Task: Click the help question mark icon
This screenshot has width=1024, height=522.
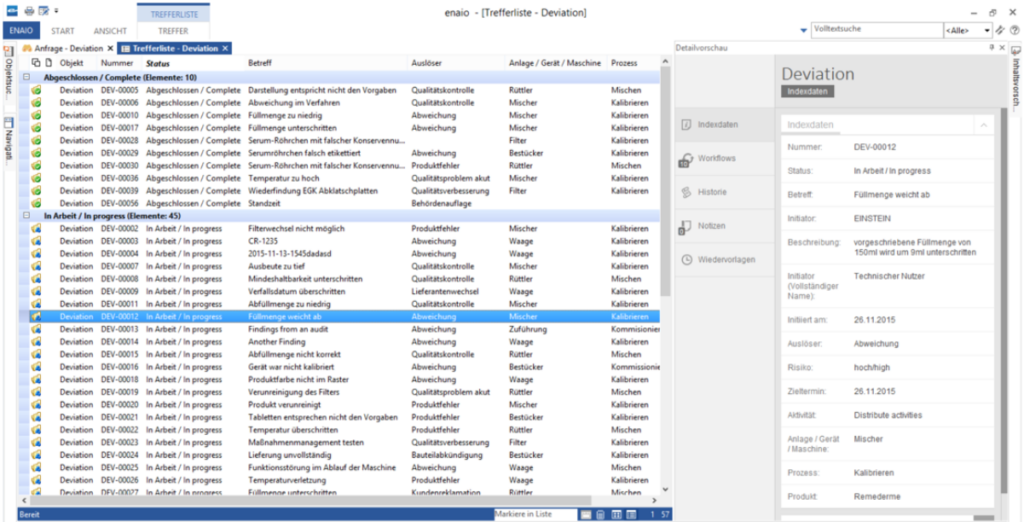Action: 1015,31
